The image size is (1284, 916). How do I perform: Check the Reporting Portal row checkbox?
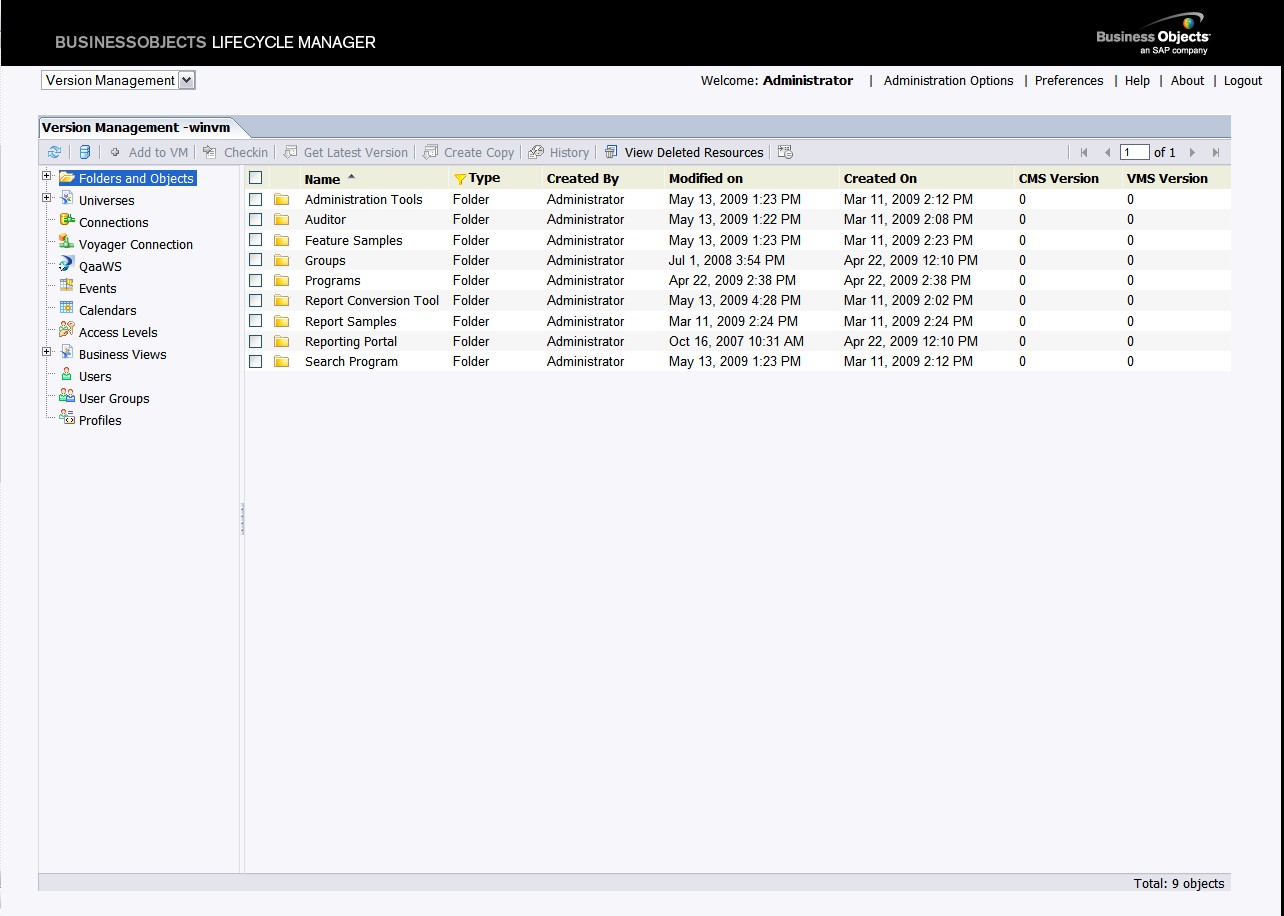coord(256,341)
